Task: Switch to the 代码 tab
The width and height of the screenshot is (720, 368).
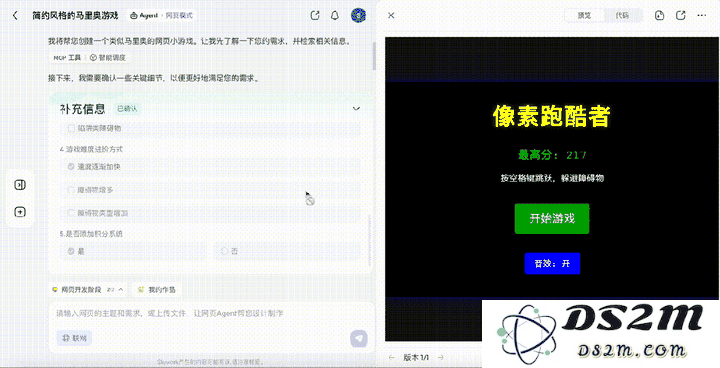Action: point(622,16)
